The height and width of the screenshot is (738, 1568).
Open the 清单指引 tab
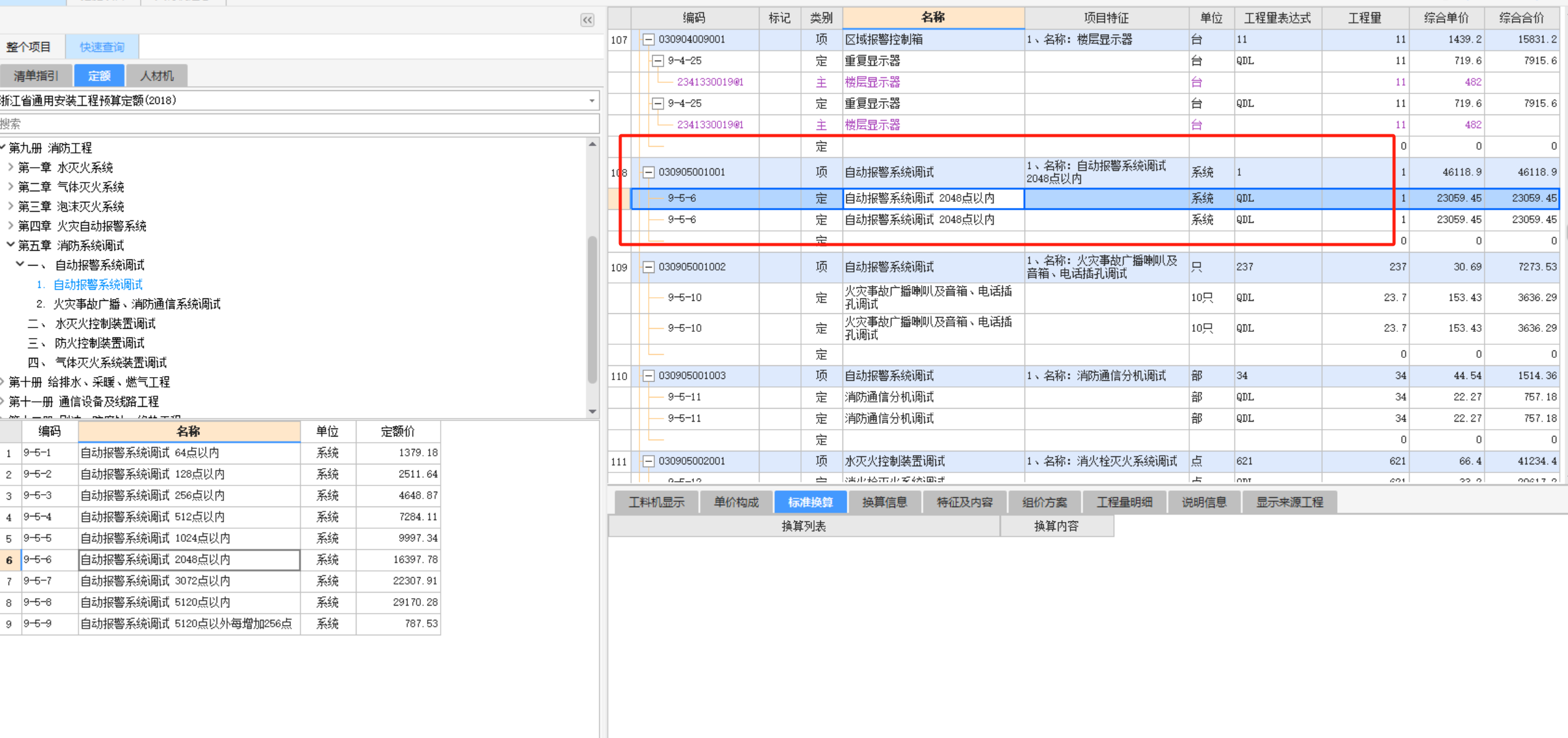(x=36, y=76)
